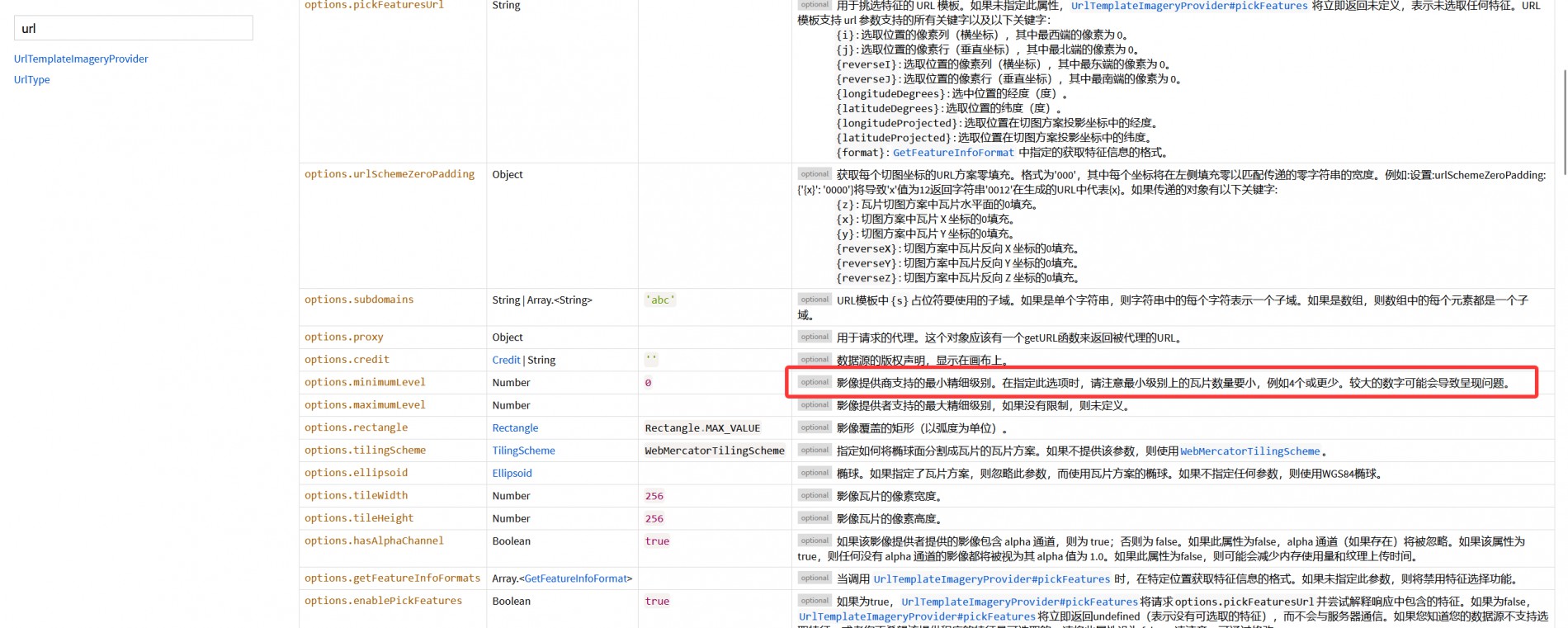
Task: Click pickFeatures link in getFeatureInfoFormats description
Action: tap(991, 579)
